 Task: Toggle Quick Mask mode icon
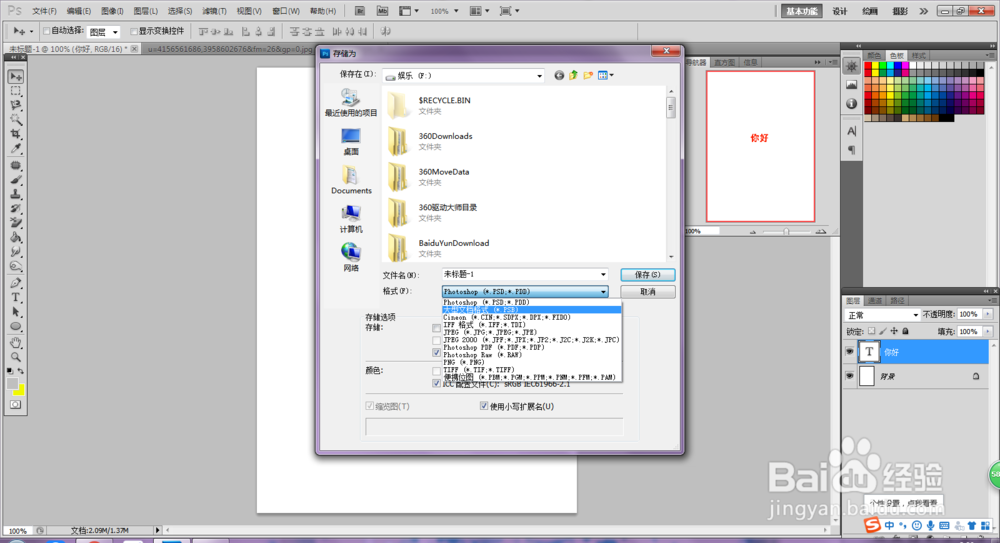pyautogui.click(x=16, y=405)
